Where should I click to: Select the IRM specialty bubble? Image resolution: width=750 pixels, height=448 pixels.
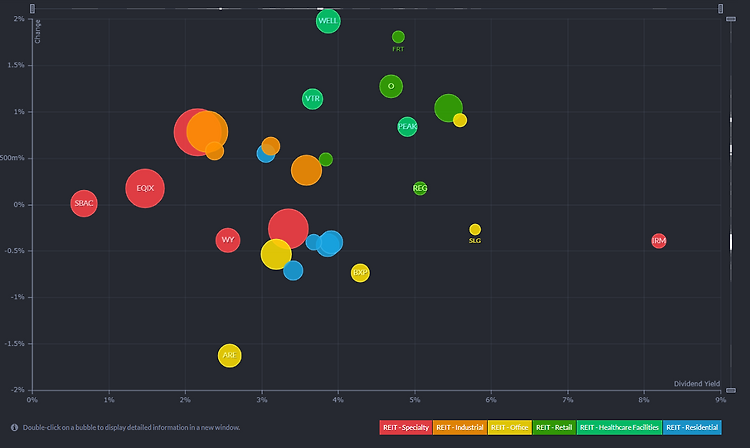click(x=659, y=240)
